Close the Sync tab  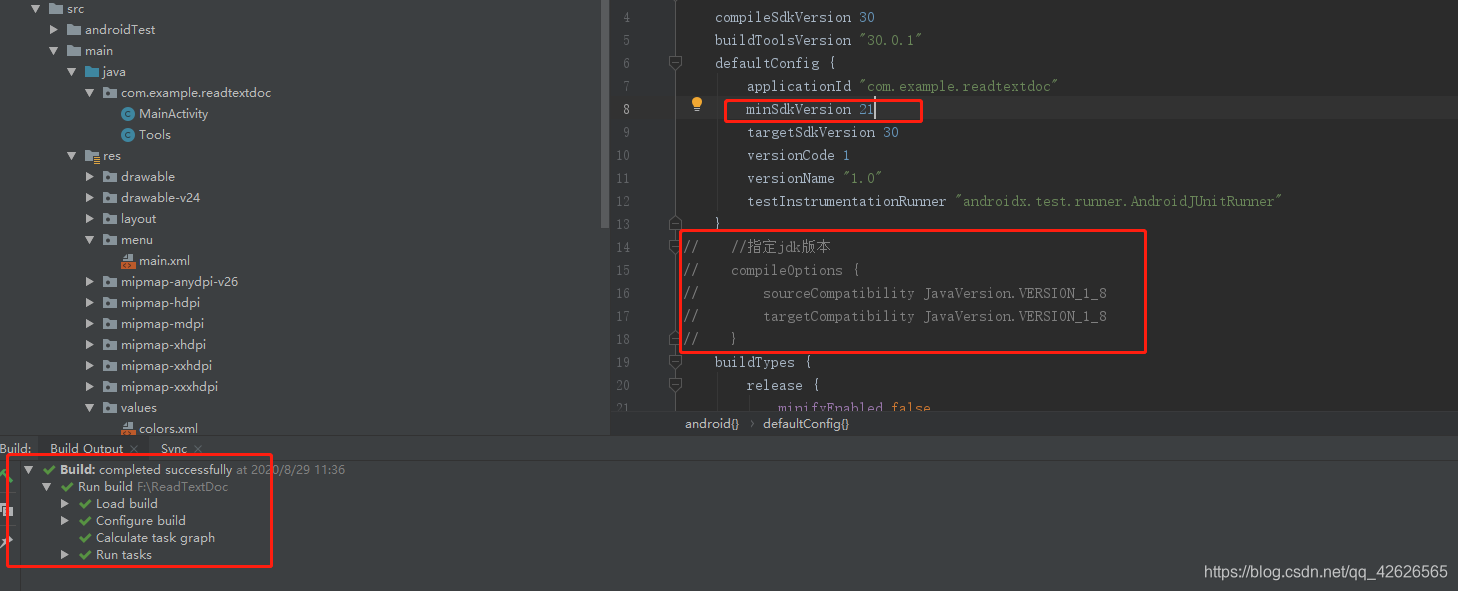pyautogui.click(x=197, y=449)
